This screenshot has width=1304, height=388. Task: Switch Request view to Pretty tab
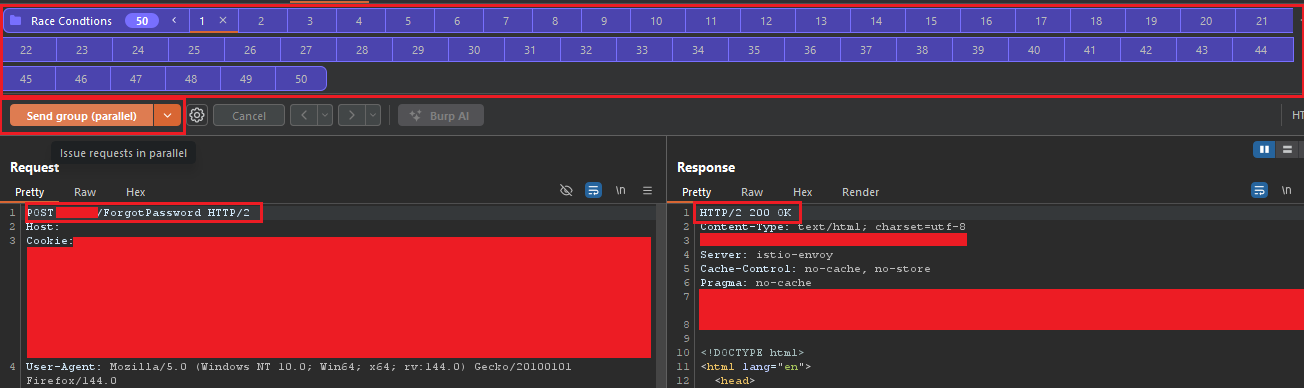click(x=30, y=192)
